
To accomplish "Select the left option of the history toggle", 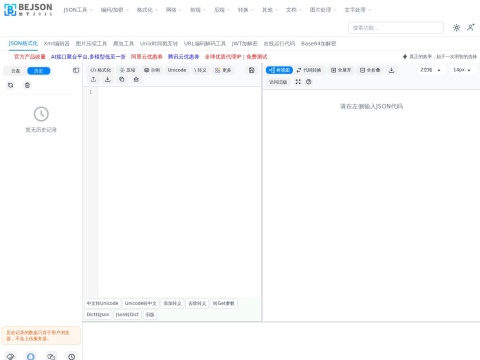I will coord(15,71).
